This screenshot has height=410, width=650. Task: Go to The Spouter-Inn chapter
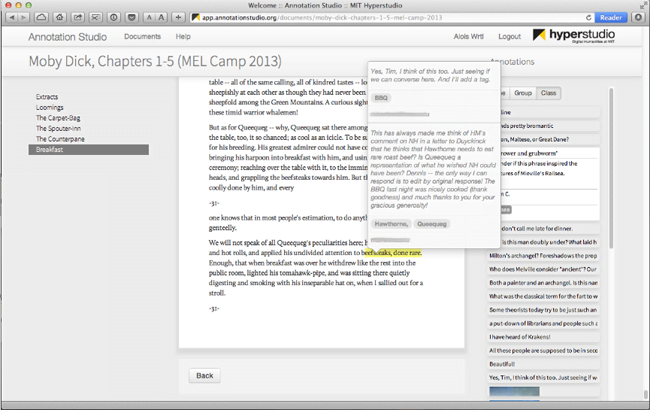58,129
